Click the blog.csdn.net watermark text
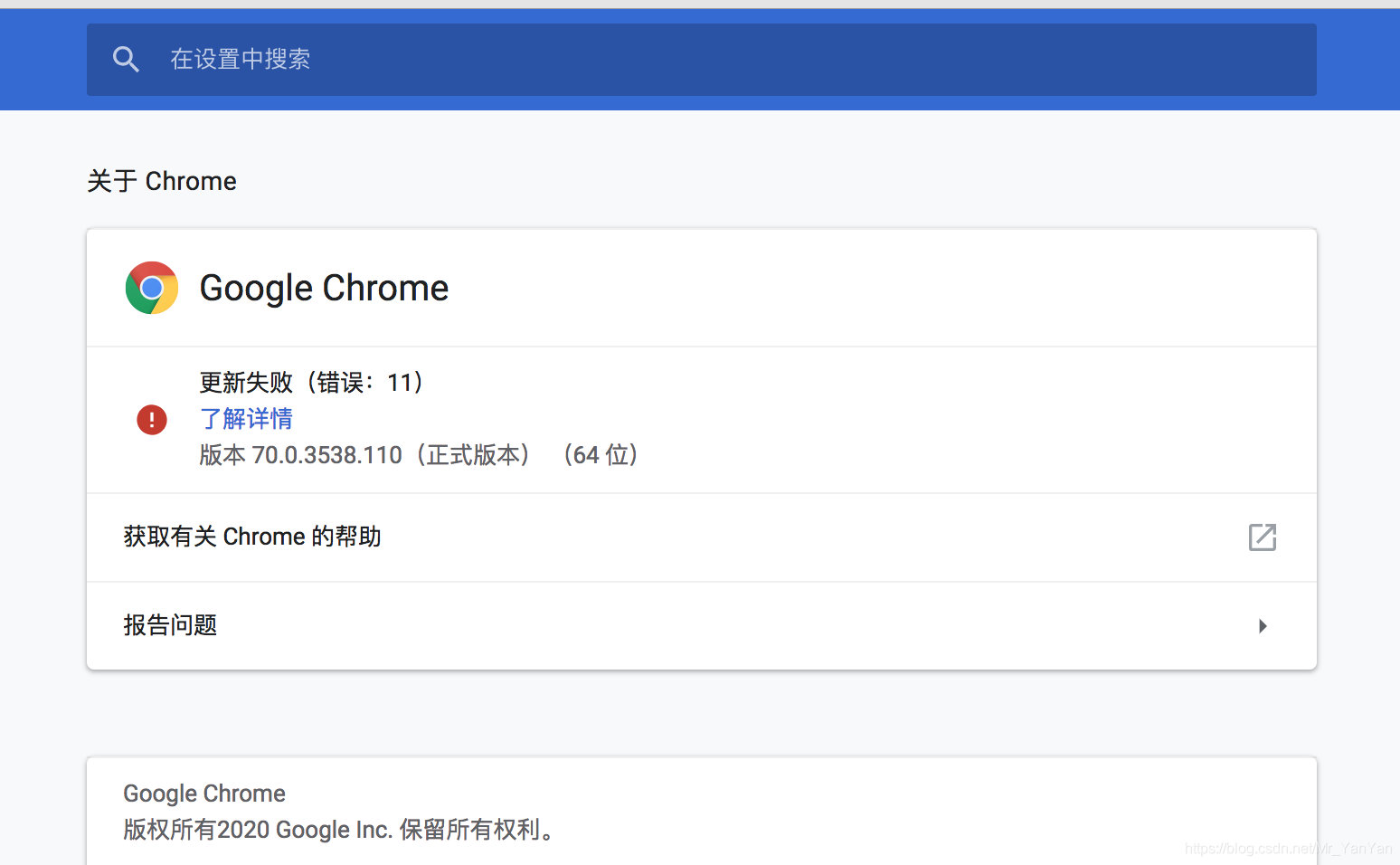This screenshot has width=1400, height=865. [1288, 848]
